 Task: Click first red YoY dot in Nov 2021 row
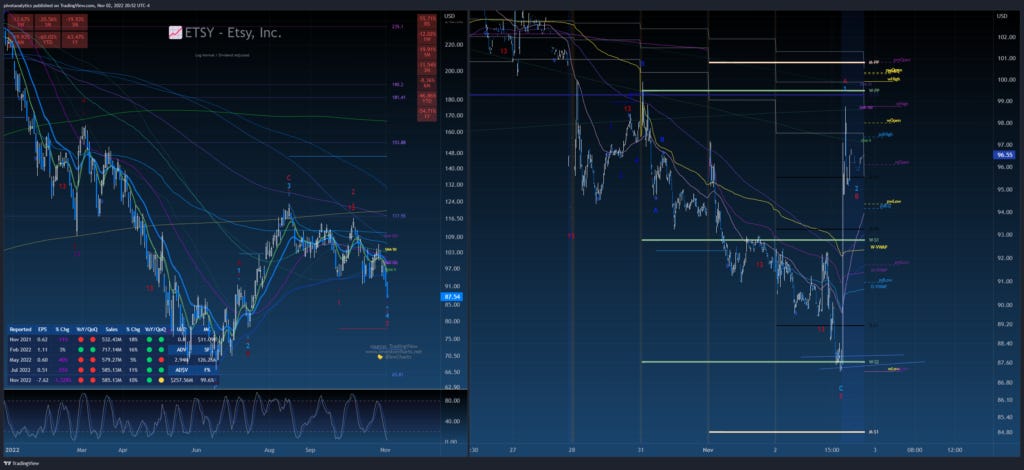pos(81,339)
